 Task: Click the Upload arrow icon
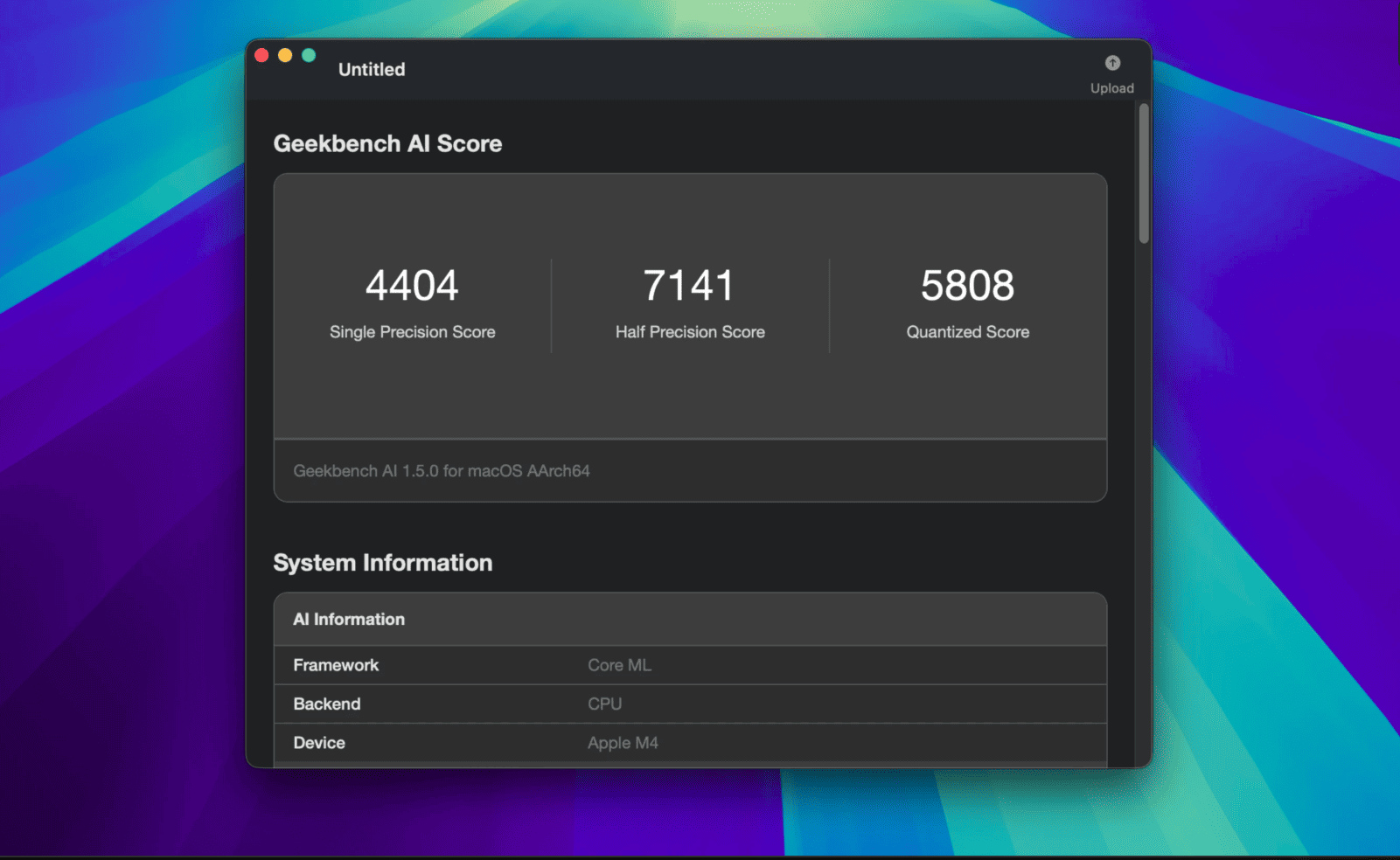[x=1112, y=63]
